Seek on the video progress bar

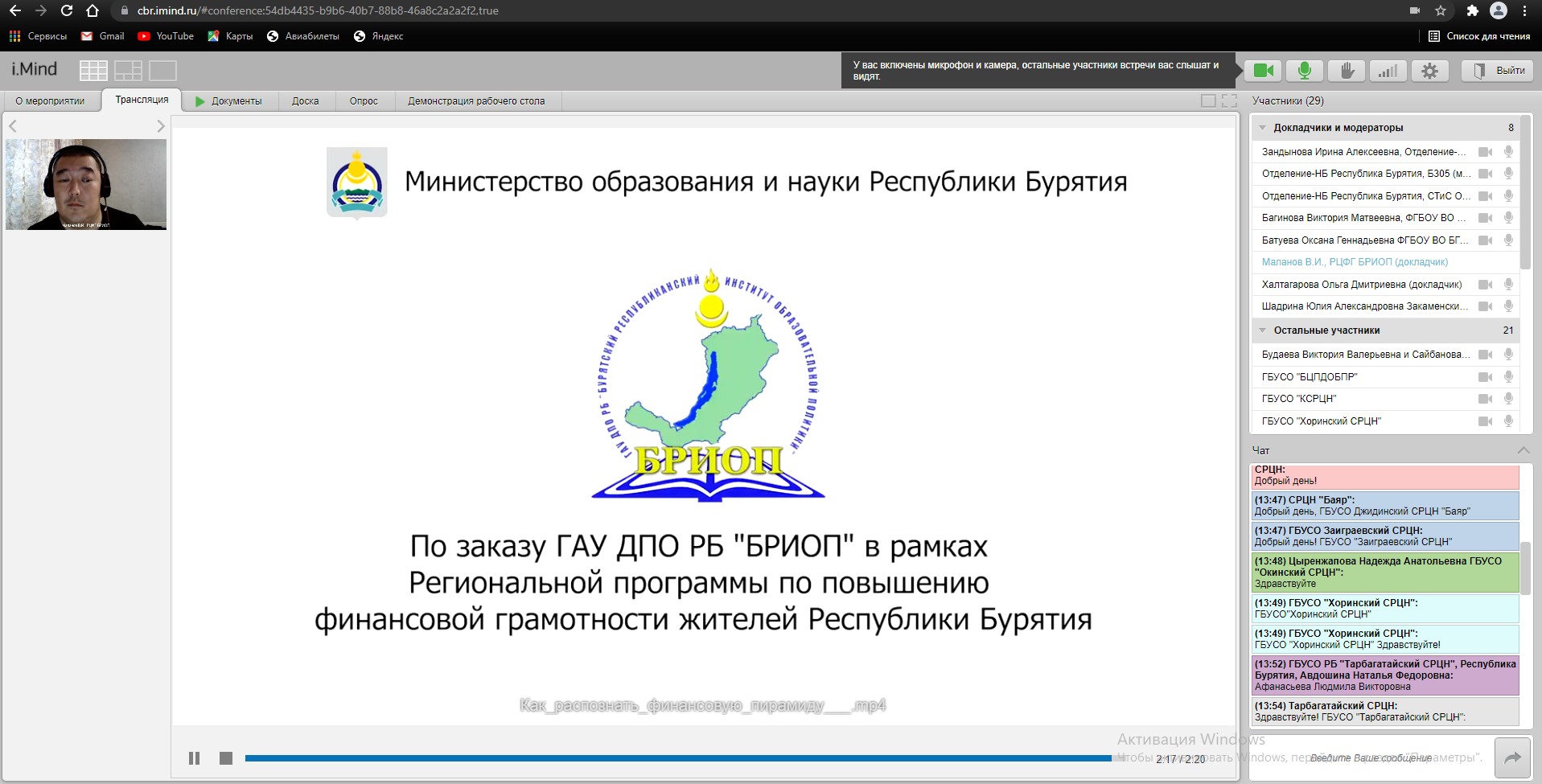pyautogui.click(x=680, y=758)
